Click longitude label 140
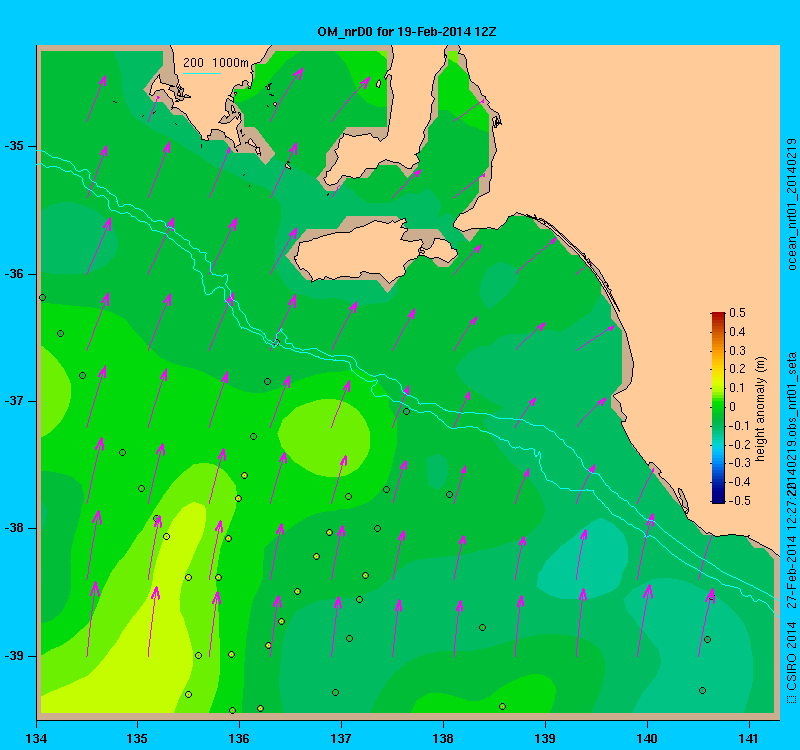This screenshot has height=750, width=800. [647, 739]
